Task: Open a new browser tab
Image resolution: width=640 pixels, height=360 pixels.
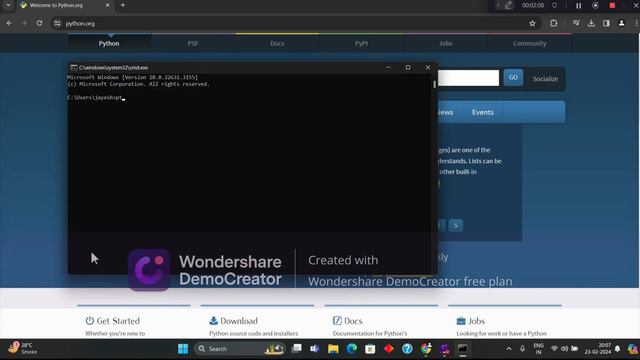Action: pos(122,5)
